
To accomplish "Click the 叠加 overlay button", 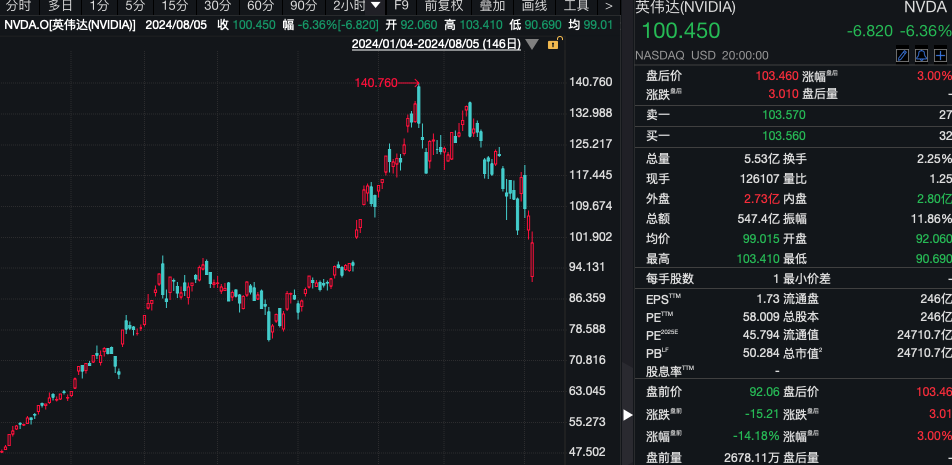I will (492, 6).
